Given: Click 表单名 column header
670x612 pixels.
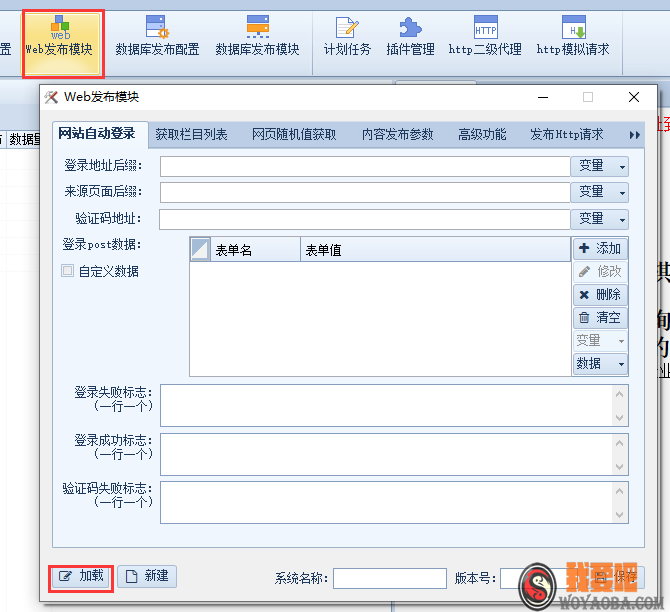Looking at the screenshot, I should 256,250.
